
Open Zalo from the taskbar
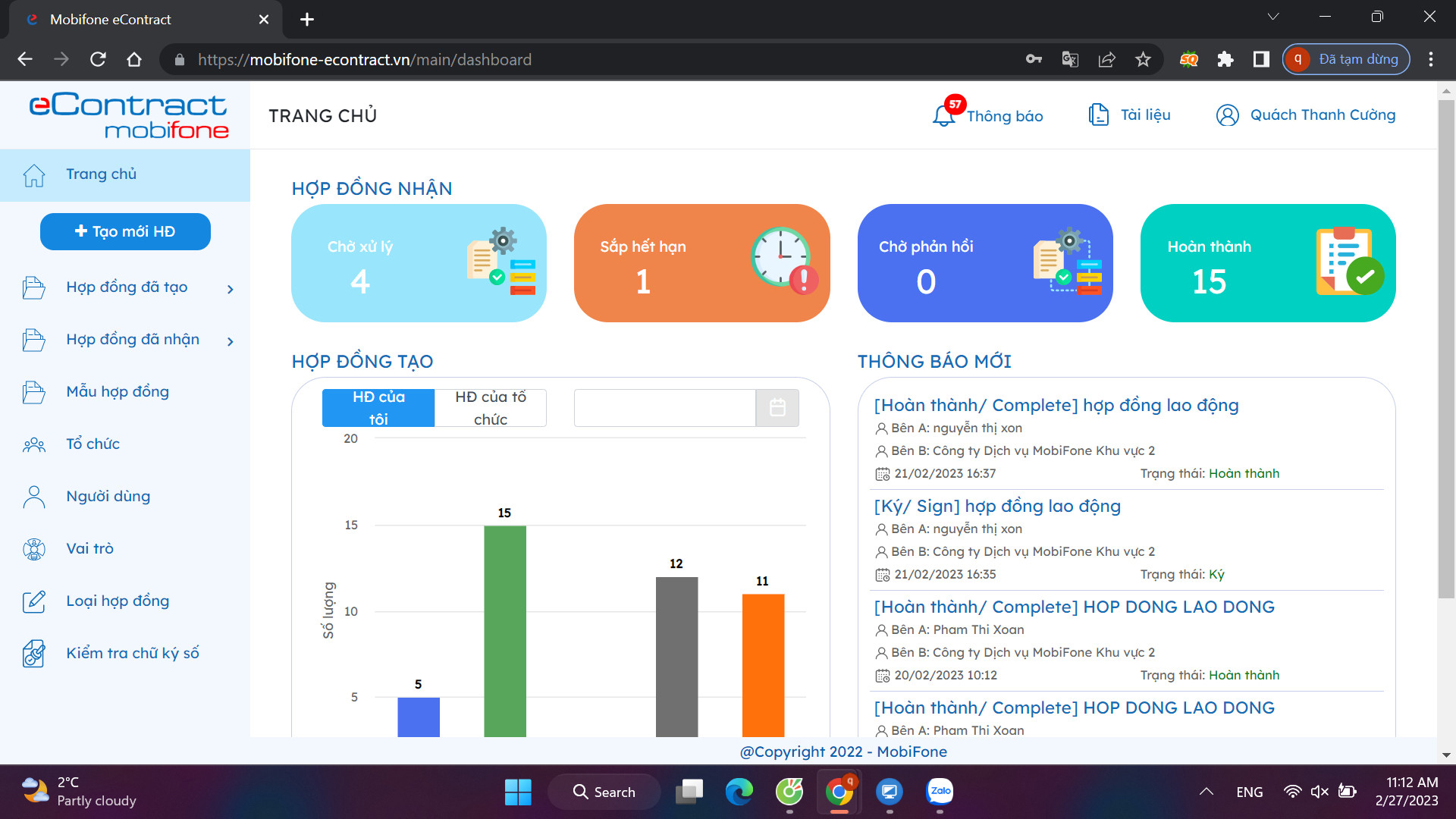pos(940,792)
